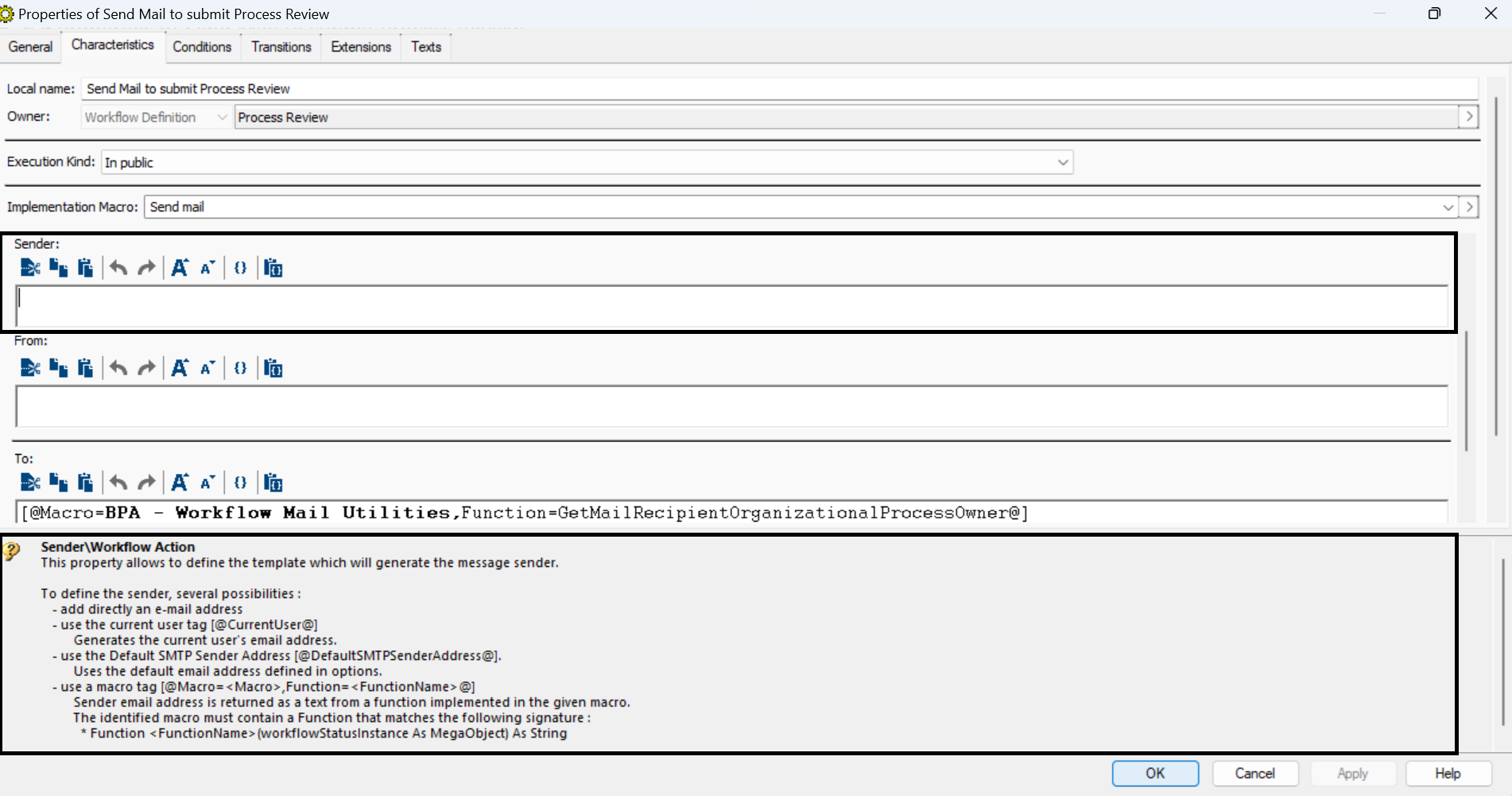
Task: Open the Owner type Workflow Definition dropdown
Action: point(222,118)
